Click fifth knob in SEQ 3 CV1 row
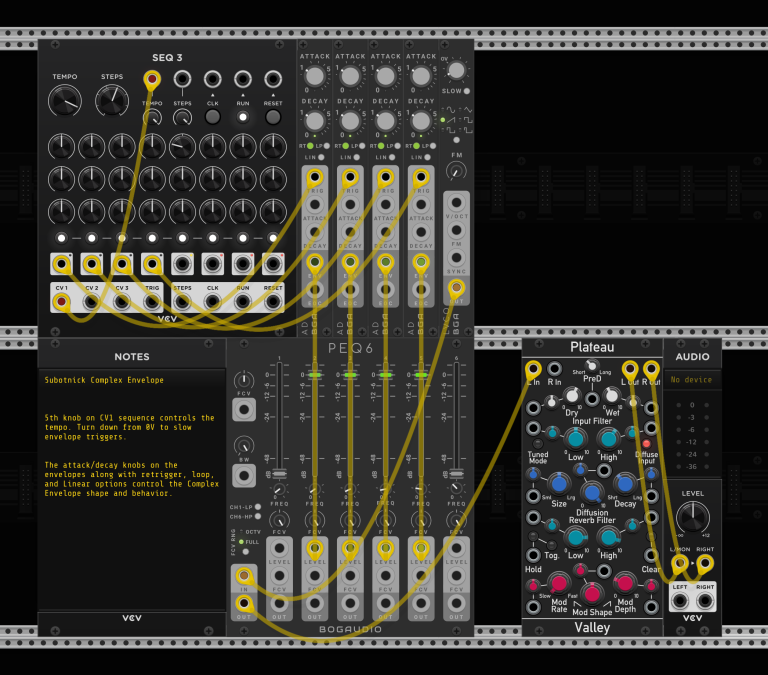This screenshot has height=675, width=768. click(182, 146)
